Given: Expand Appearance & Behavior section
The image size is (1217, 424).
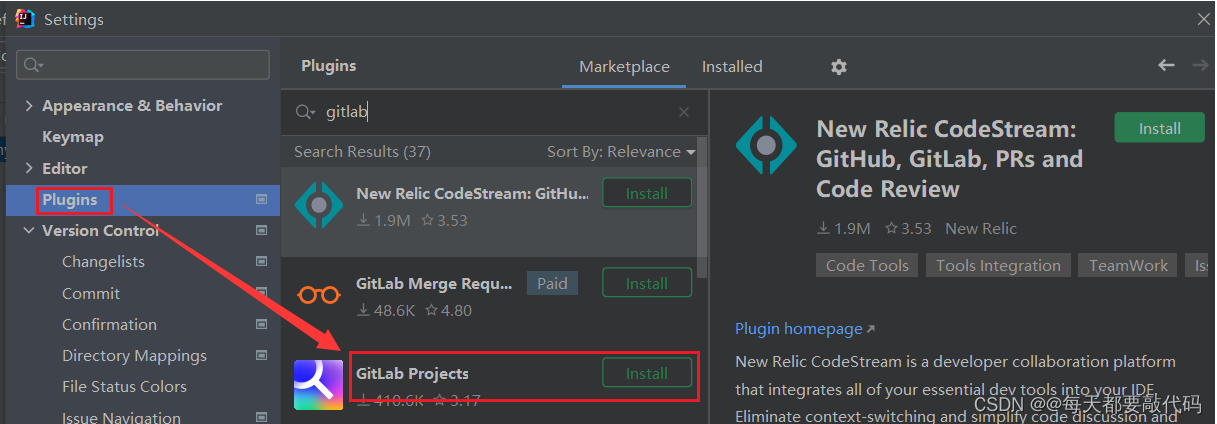Looking at the screenshot, I should (x=28, y=106).
